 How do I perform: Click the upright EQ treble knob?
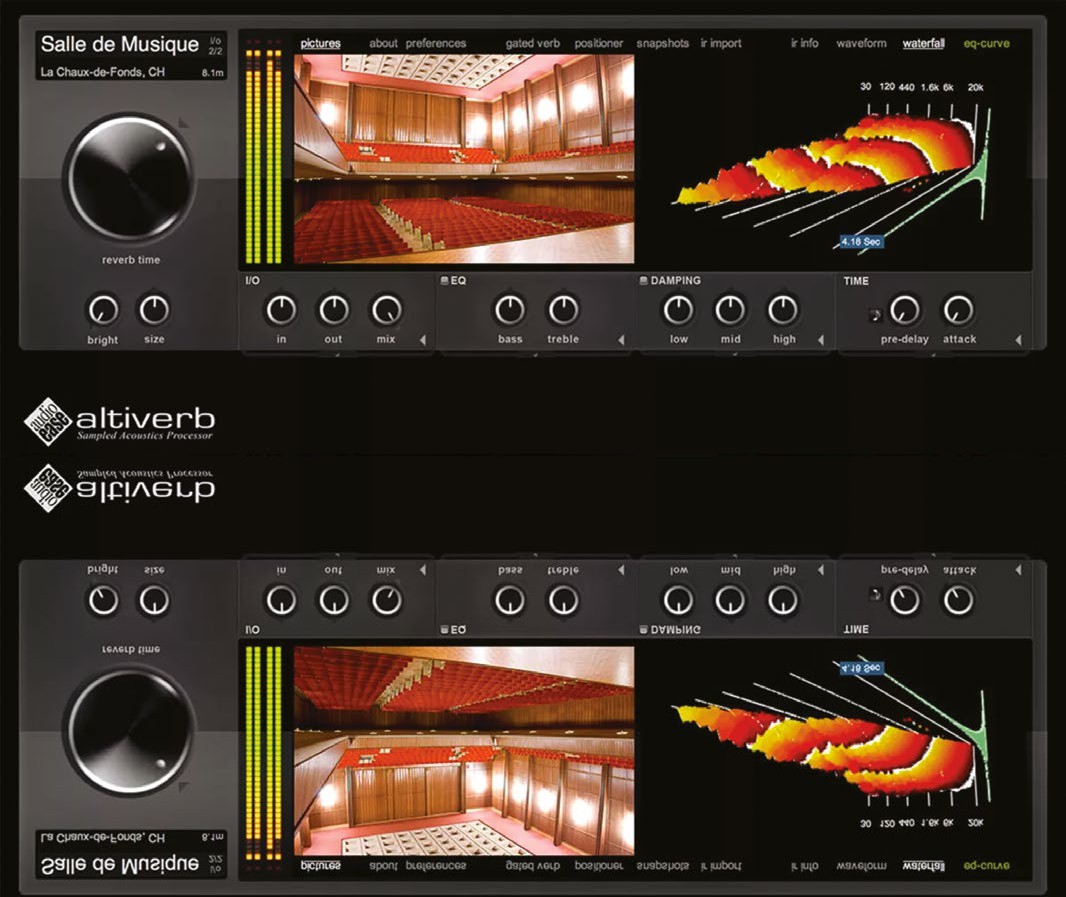pos(563,310)
